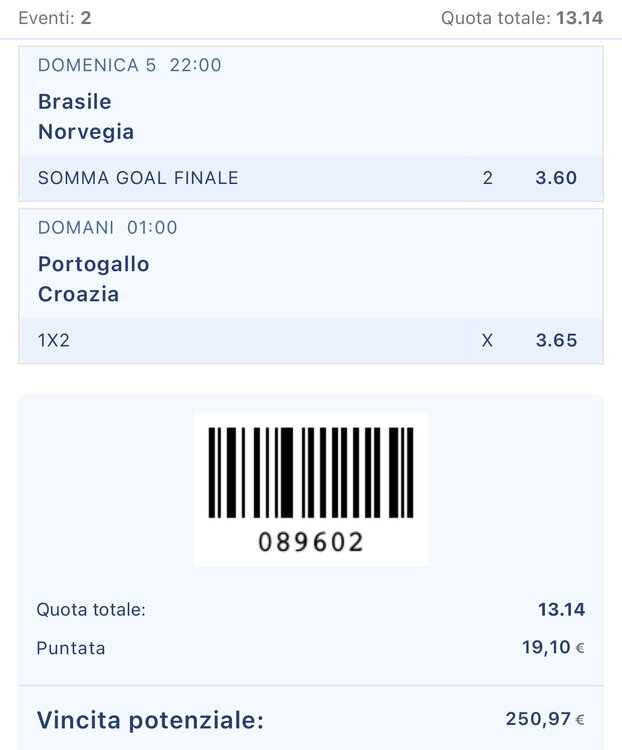Screen dimensions: 622x750
Task: Click the top Quota totale 13.14 label
Action: point(522,18)
